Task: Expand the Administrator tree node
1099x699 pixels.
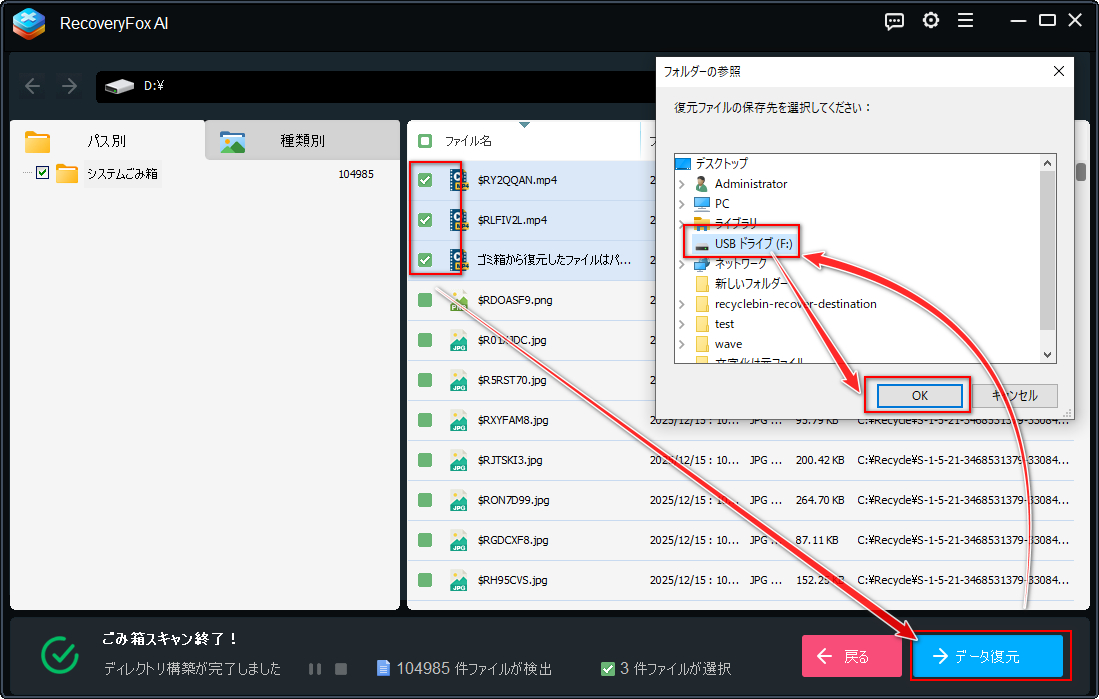Action: click(682, 184)
